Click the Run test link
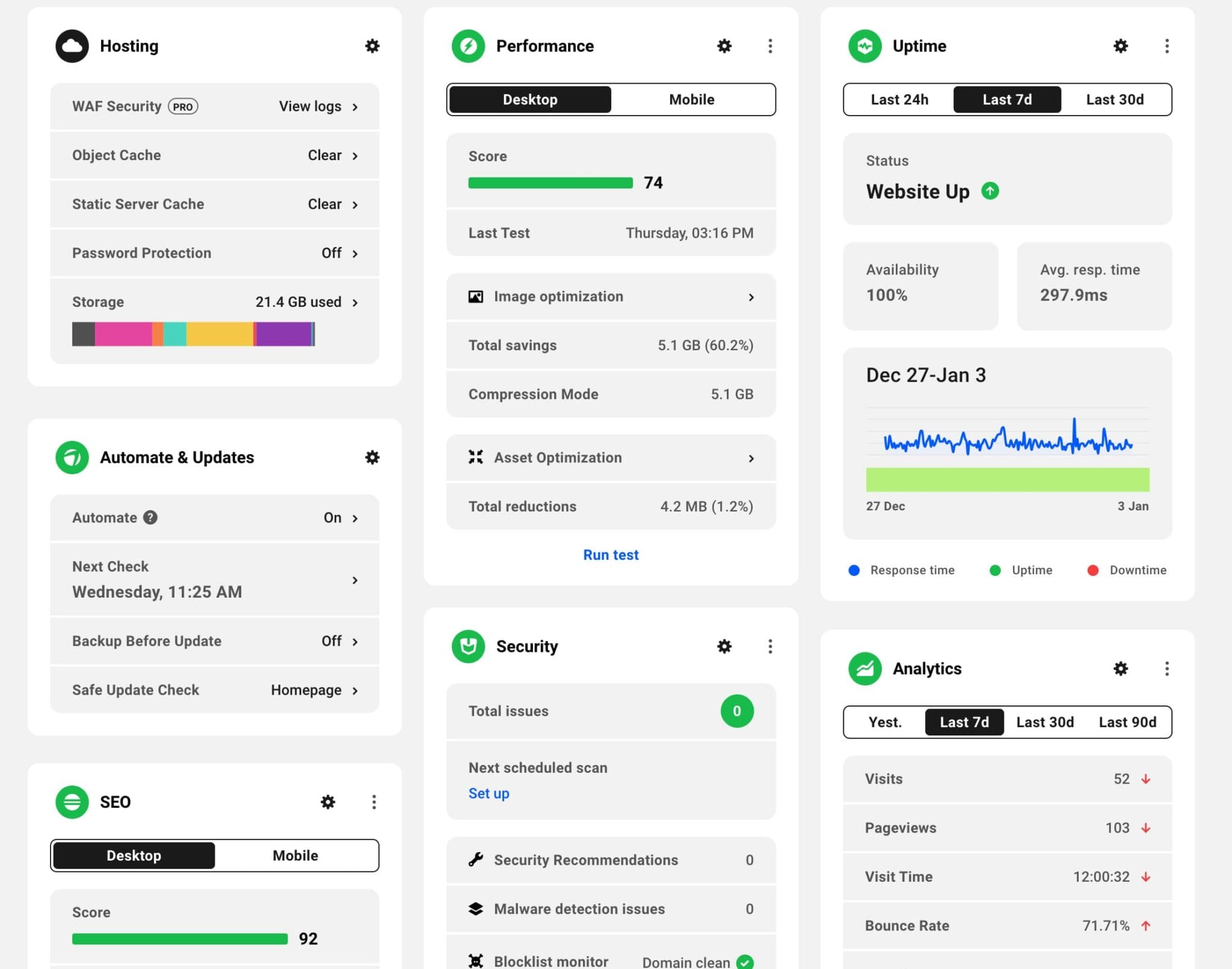Image resolution: width=1232 pixels, height=969 pixels. [x=611, y=554]
